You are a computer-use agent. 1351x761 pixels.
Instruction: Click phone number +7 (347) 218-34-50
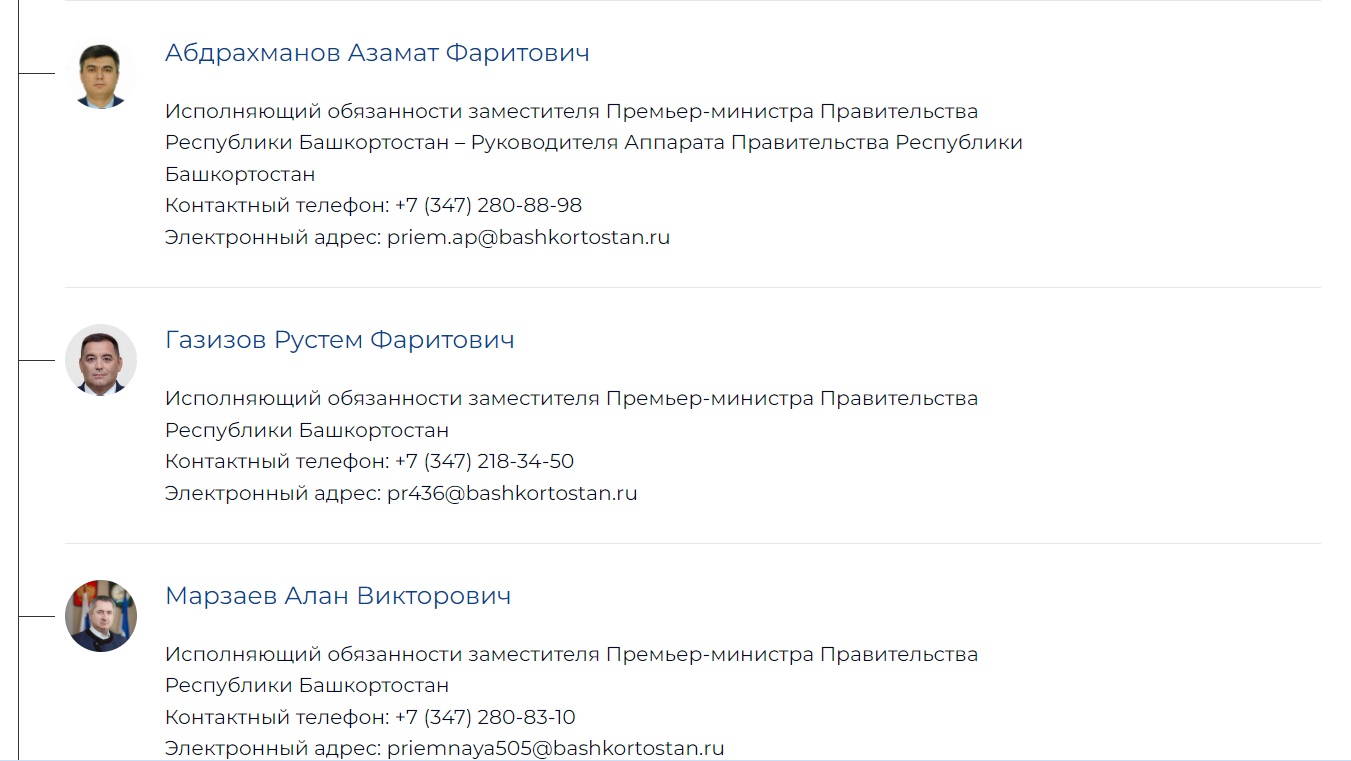484,462
